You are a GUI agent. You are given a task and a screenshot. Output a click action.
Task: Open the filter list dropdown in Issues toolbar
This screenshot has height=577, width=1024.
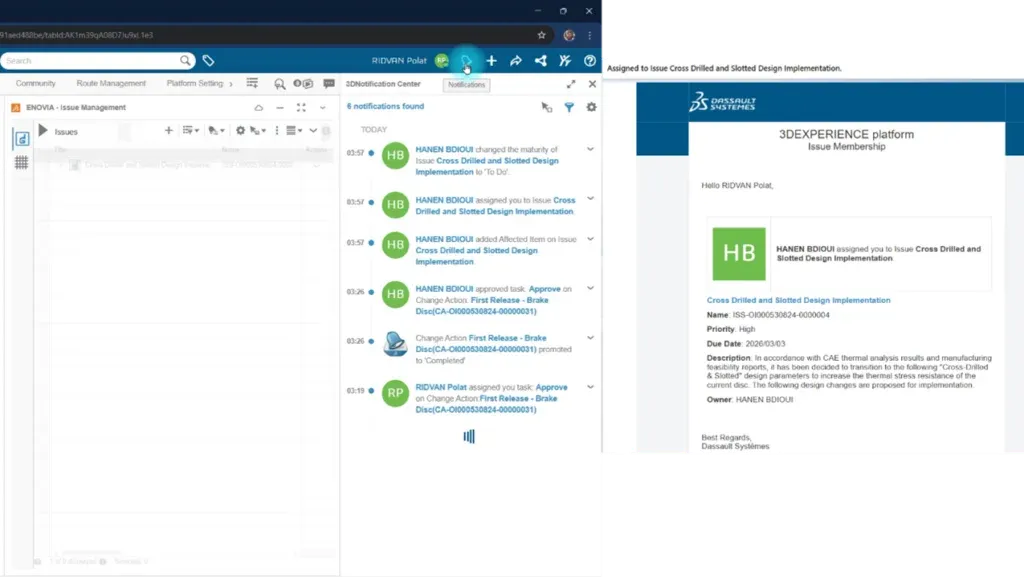click(x=191, y=131)
